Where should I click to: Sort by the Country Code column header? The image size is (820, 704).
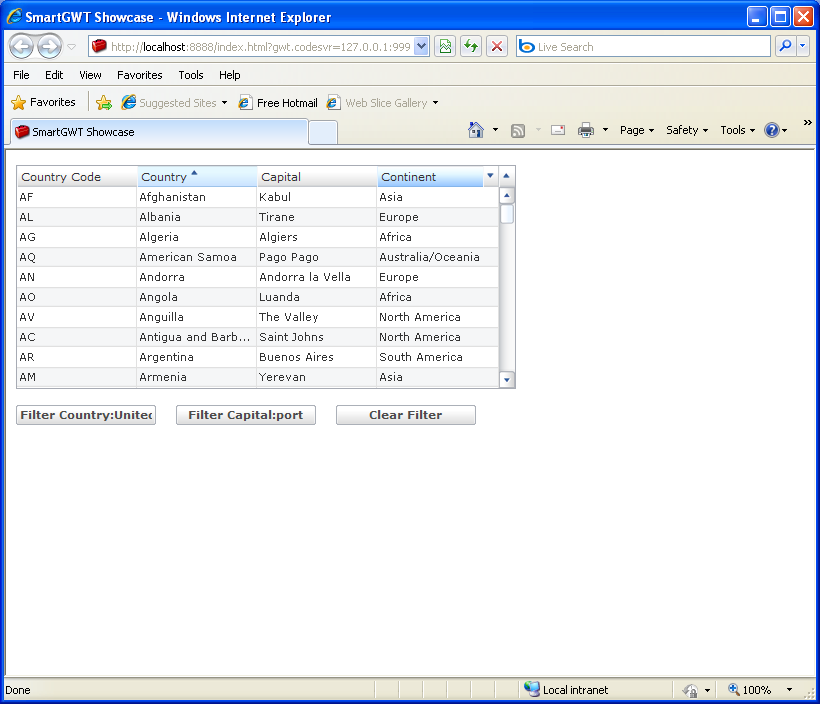click(77, 177)
